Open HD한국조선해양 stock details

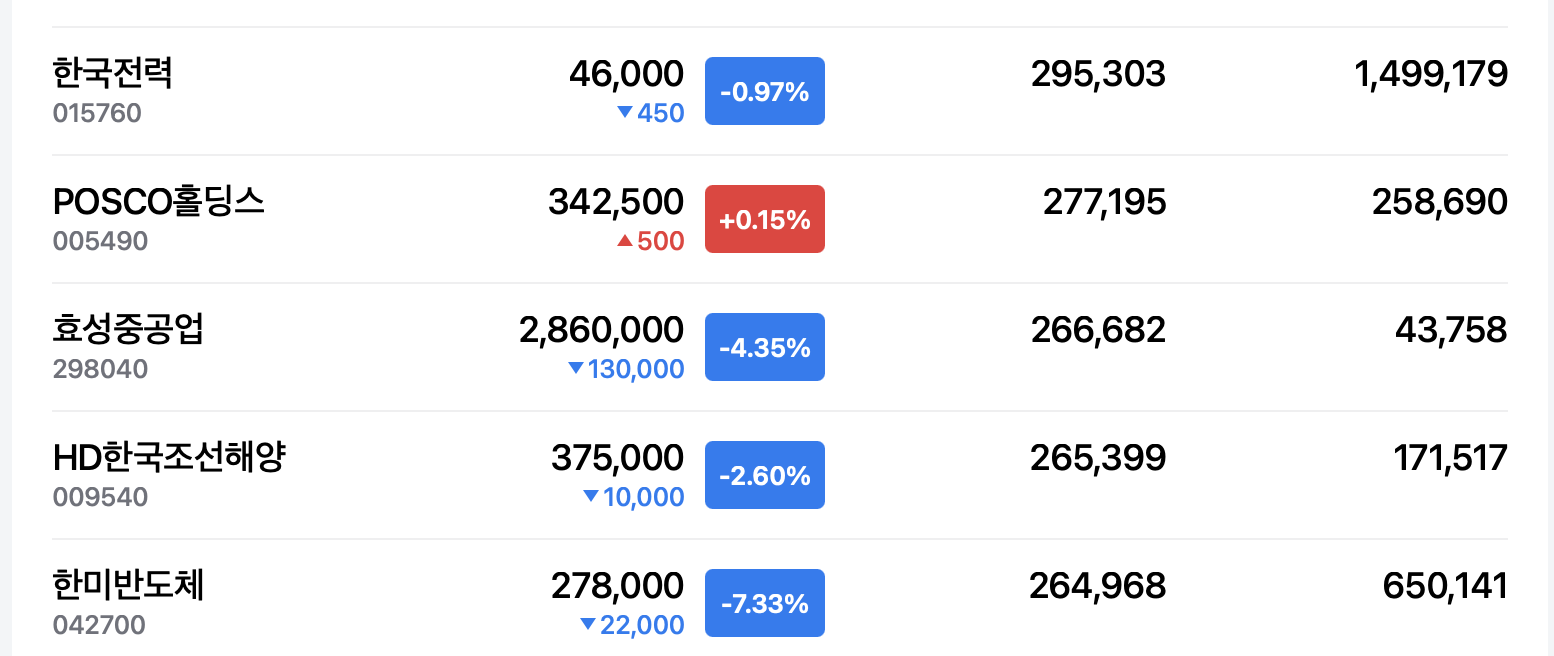coord(169,457)
